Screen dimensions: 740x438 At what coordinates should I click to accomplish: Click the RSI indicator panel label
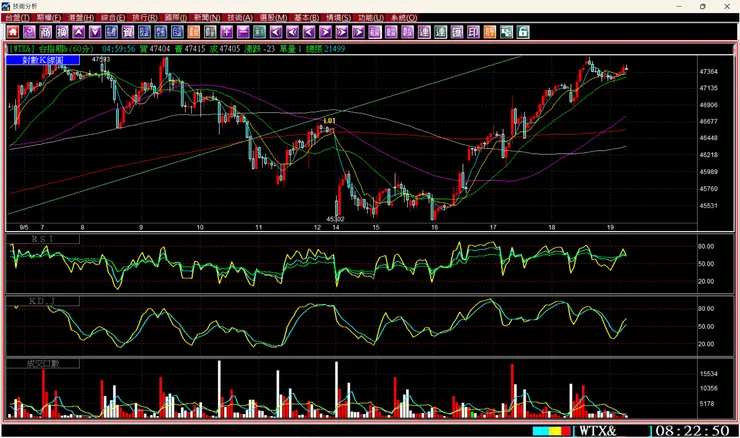click(x=43, y=239)
